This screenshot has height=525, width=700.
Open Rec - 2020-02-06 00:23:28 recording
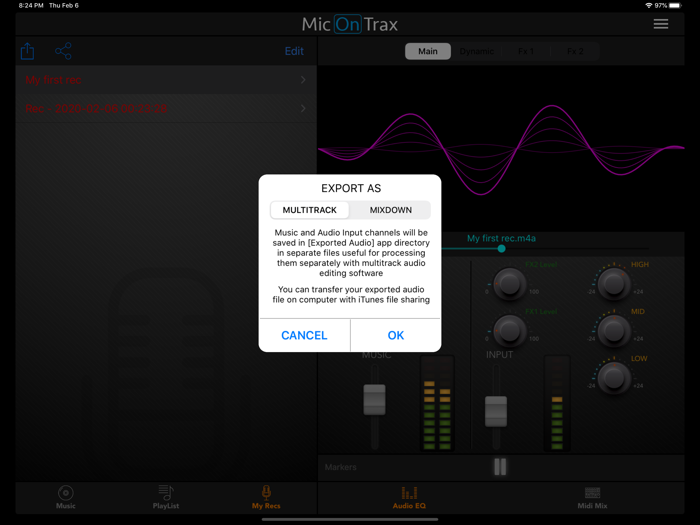(x=166, y=108)
